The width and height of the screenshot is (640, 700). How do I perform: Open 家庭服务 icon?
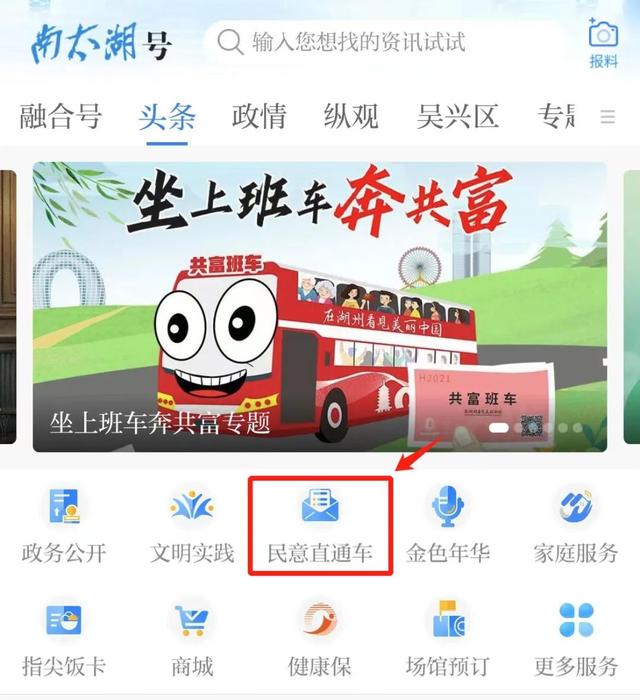[576, 506]
